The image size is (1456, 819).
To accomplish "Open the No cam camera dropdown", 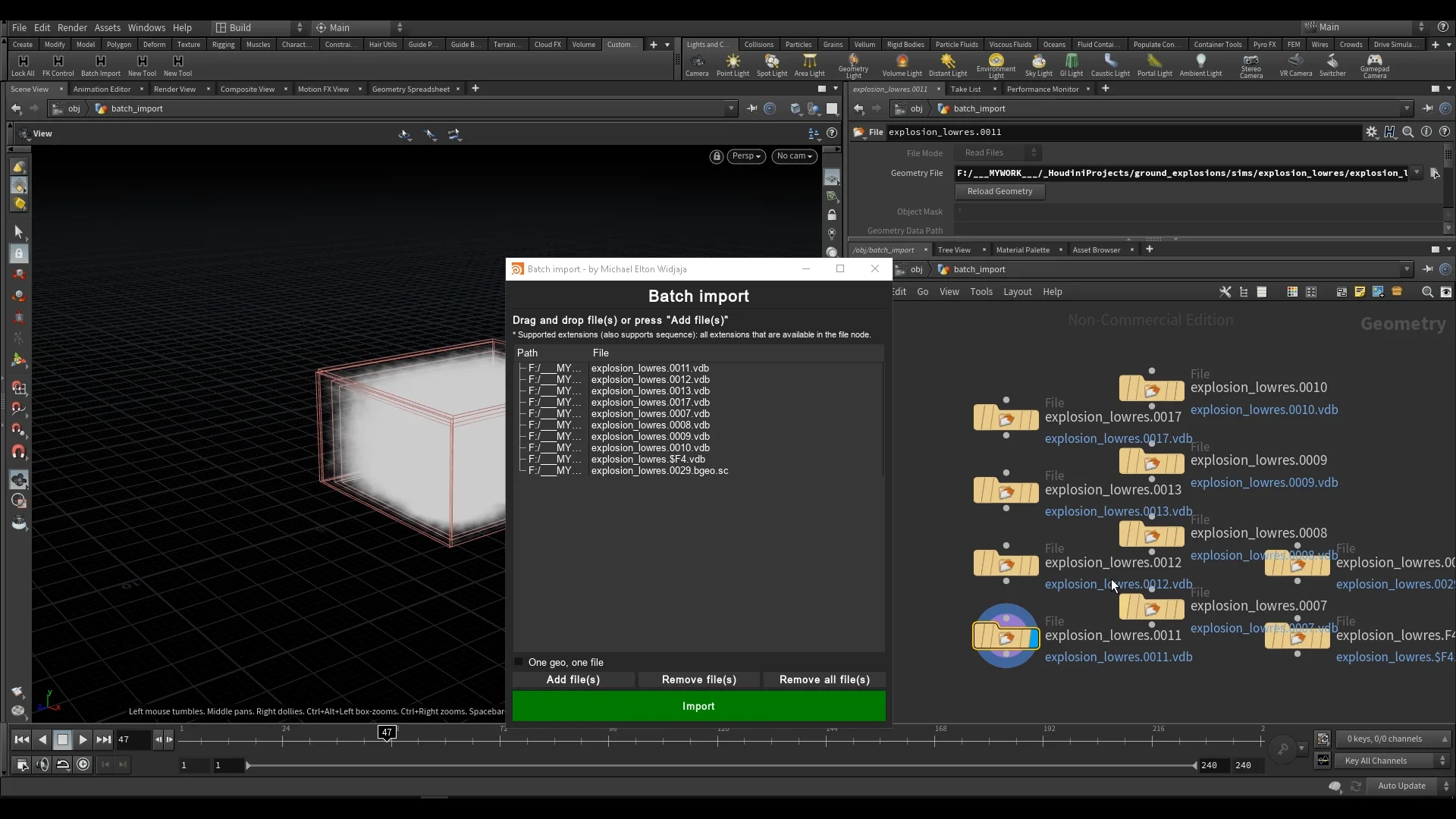I will pos(794,156).
